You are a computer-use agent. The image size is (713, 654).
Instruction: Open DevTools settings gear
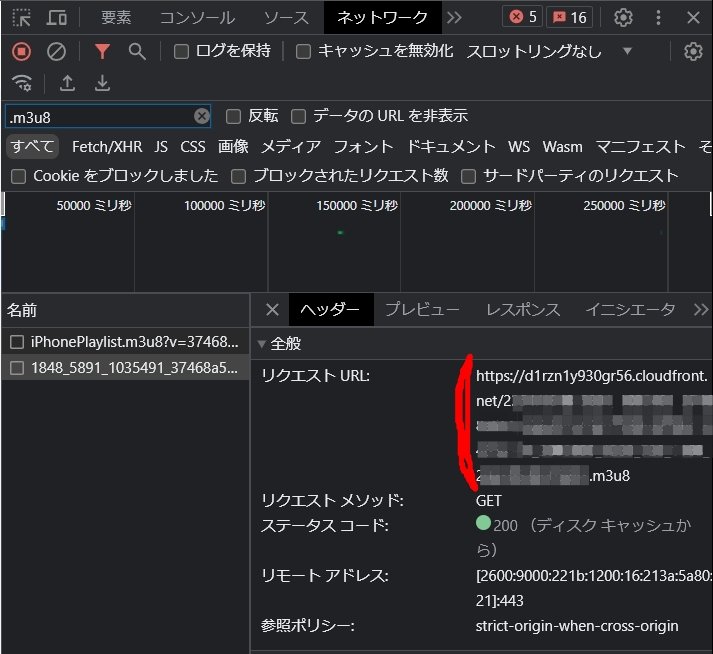click(623, 17)
